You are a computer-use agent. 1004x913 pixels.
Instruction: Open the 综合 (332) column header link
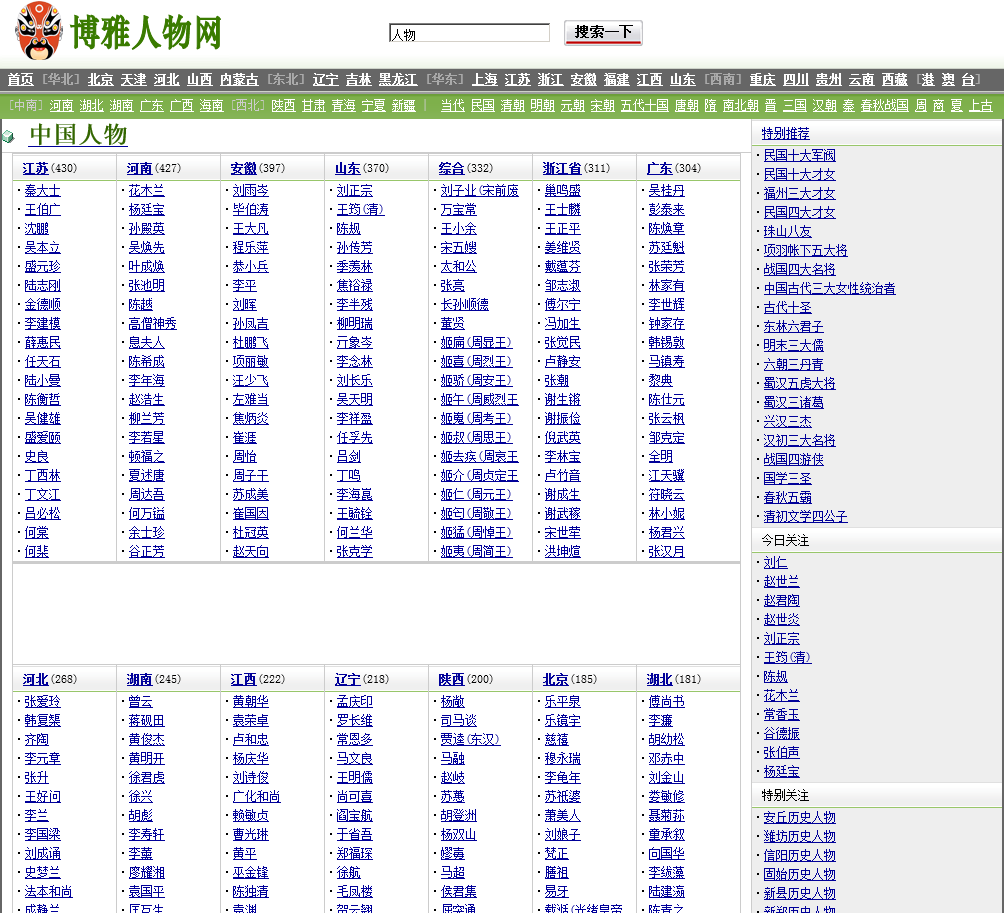[451, 168]
